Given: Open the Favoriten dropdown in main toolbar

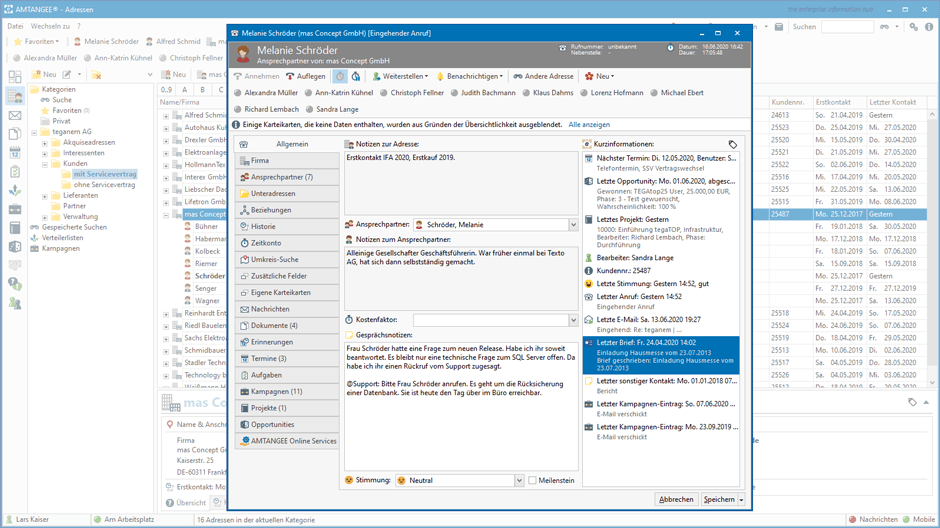Looking at the screenshot, I should pos(36,41).
